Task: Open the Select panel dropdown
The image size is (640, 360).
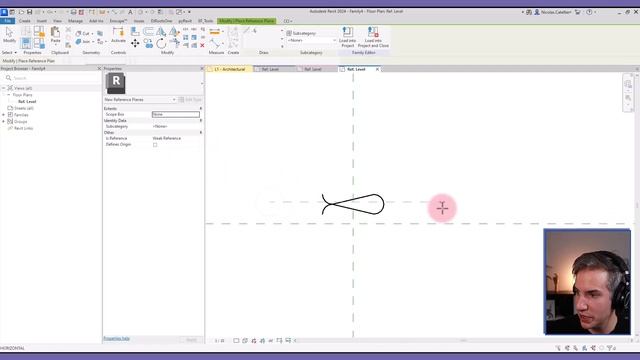Action: point(9,53)
